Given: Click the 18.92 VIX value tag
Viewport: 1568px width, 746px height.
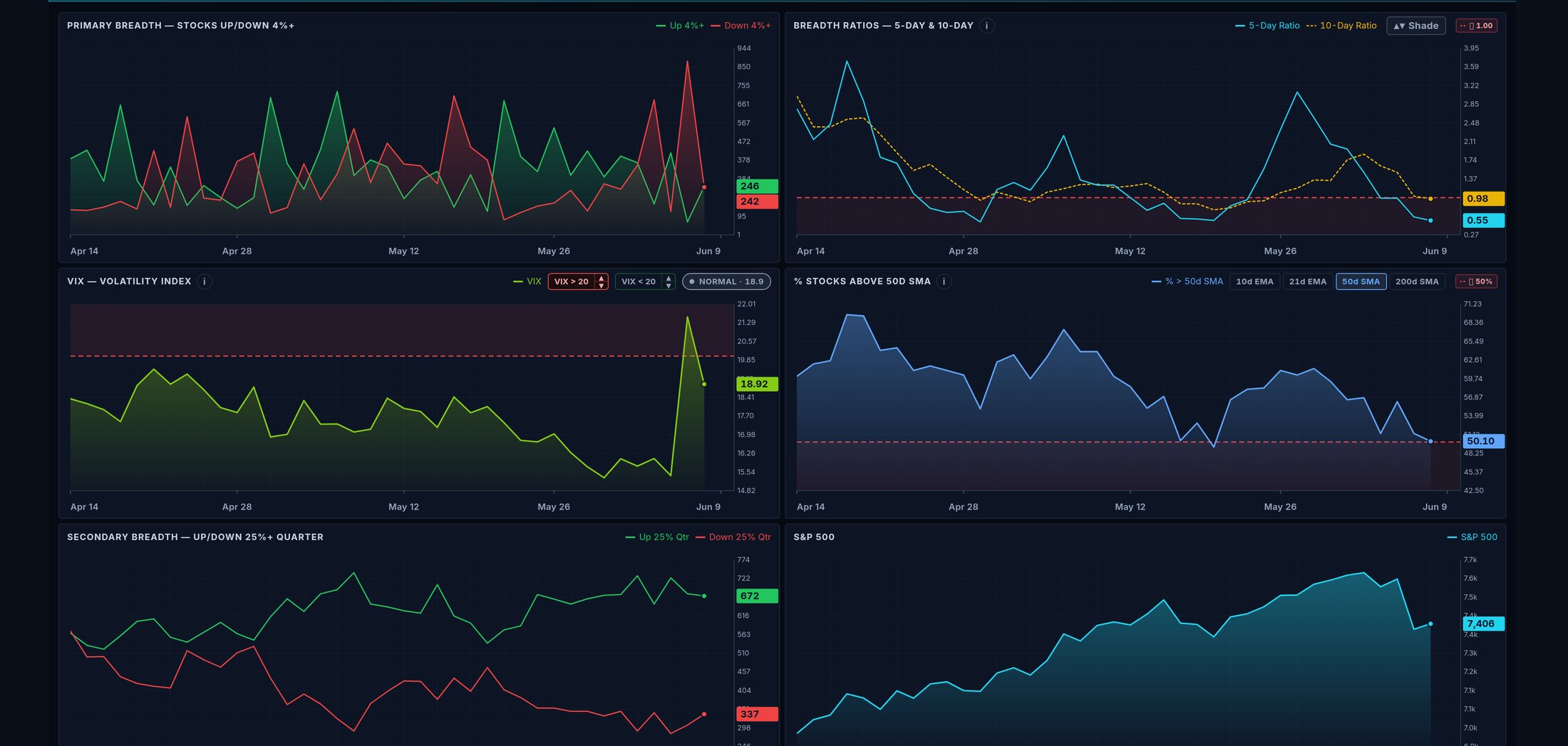Looking at the screenshot, I should coord(757,384).
